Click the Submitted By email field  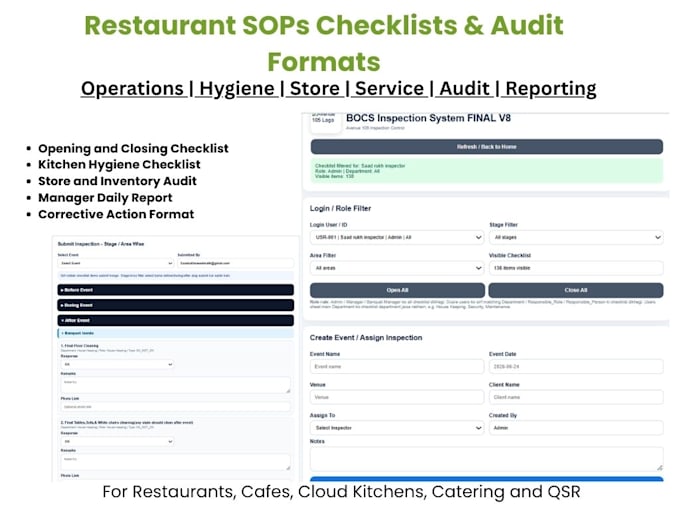[x=235, y=263]
